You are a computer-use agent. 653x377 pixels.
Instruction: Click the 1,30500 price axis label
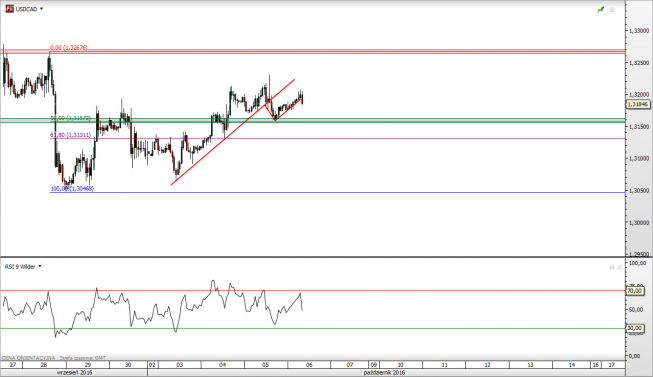coord(639,191)
